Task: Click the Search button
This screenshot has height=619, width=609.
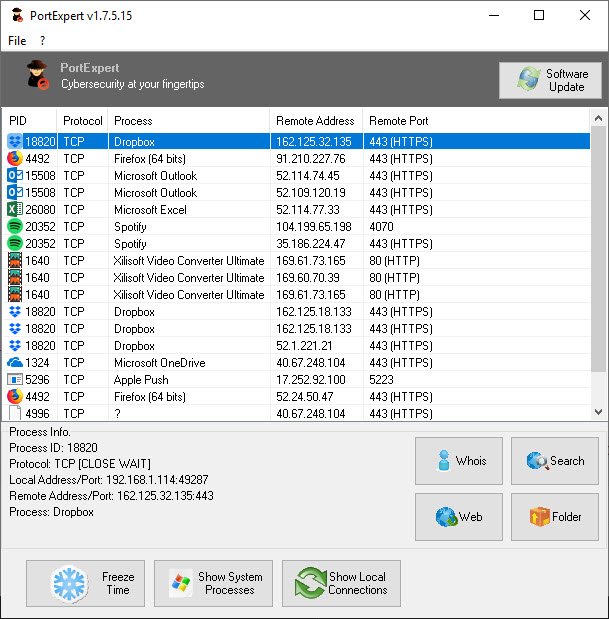Action: (x=555, y=461)
